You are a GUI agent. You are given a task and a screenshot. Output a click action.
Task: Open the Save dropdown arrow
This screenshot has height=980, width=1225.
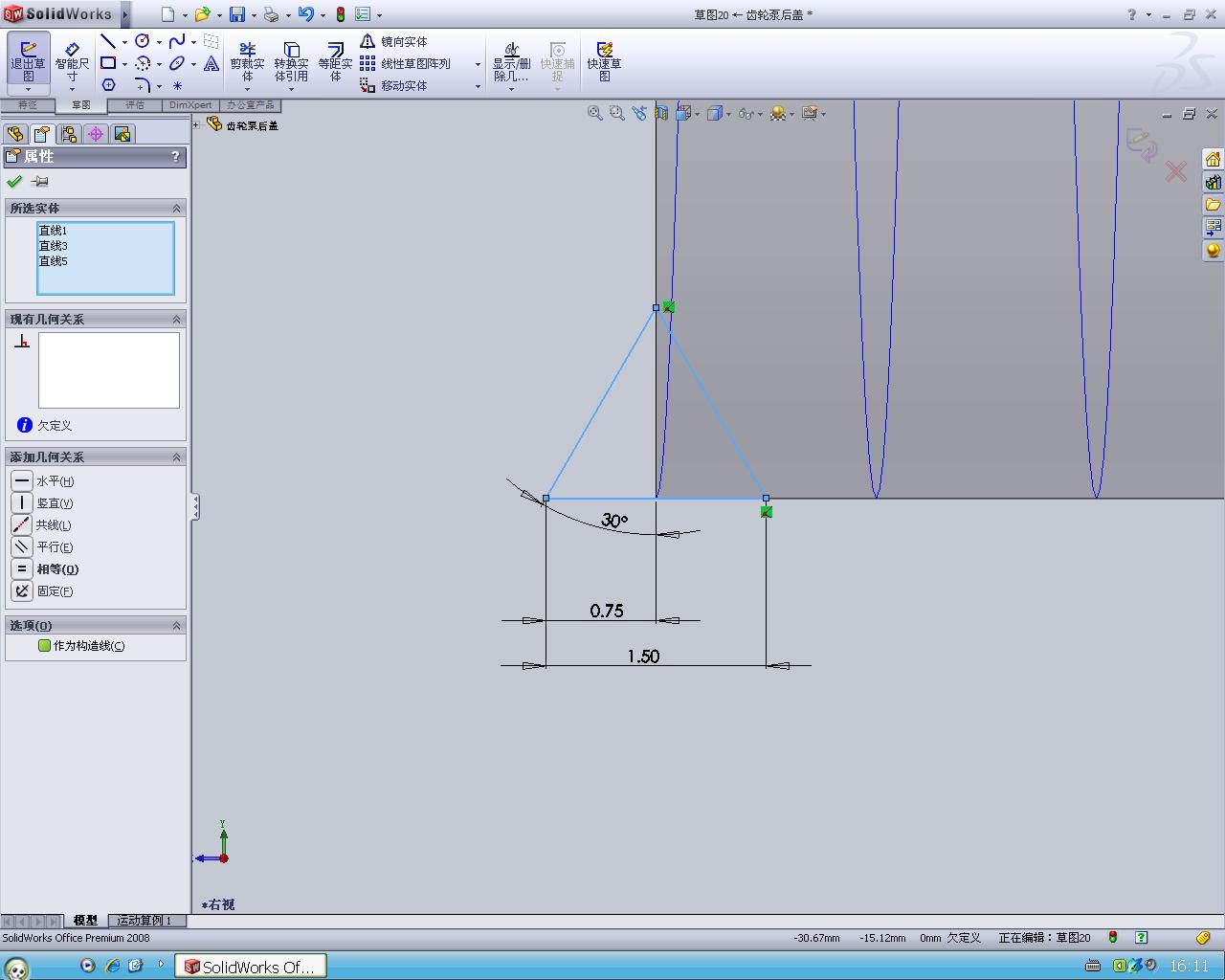pyautogui.click(x=253, y=15)
